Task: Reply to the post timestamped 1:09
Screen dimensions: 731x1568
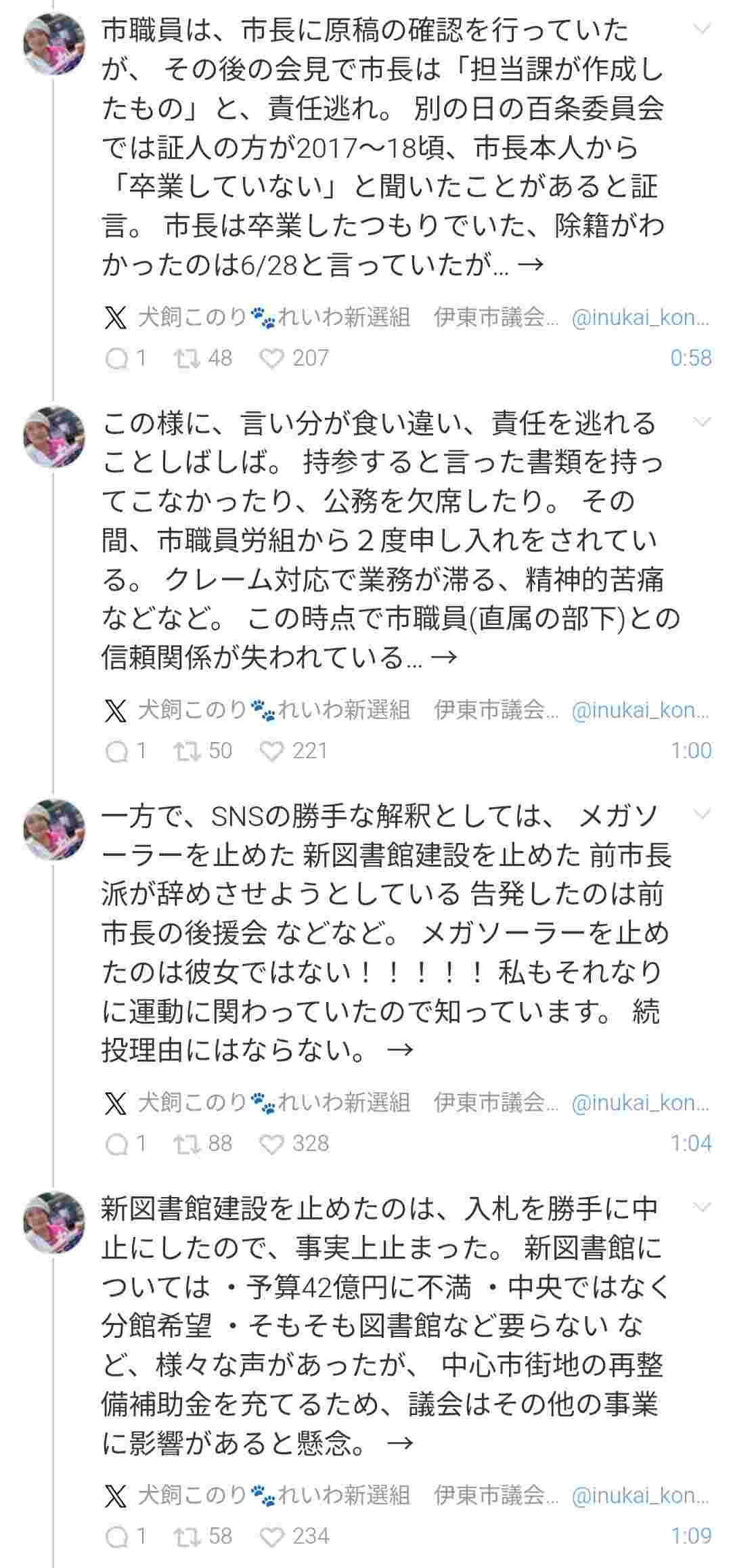Action: pos(117,1537)
